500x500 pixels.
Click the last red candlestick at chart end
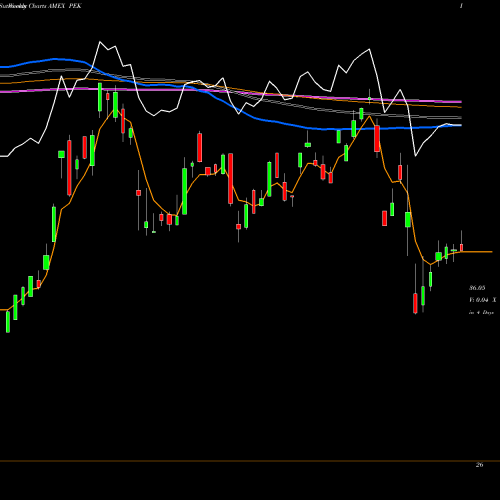pyautogui.click(x=462, y=248)
